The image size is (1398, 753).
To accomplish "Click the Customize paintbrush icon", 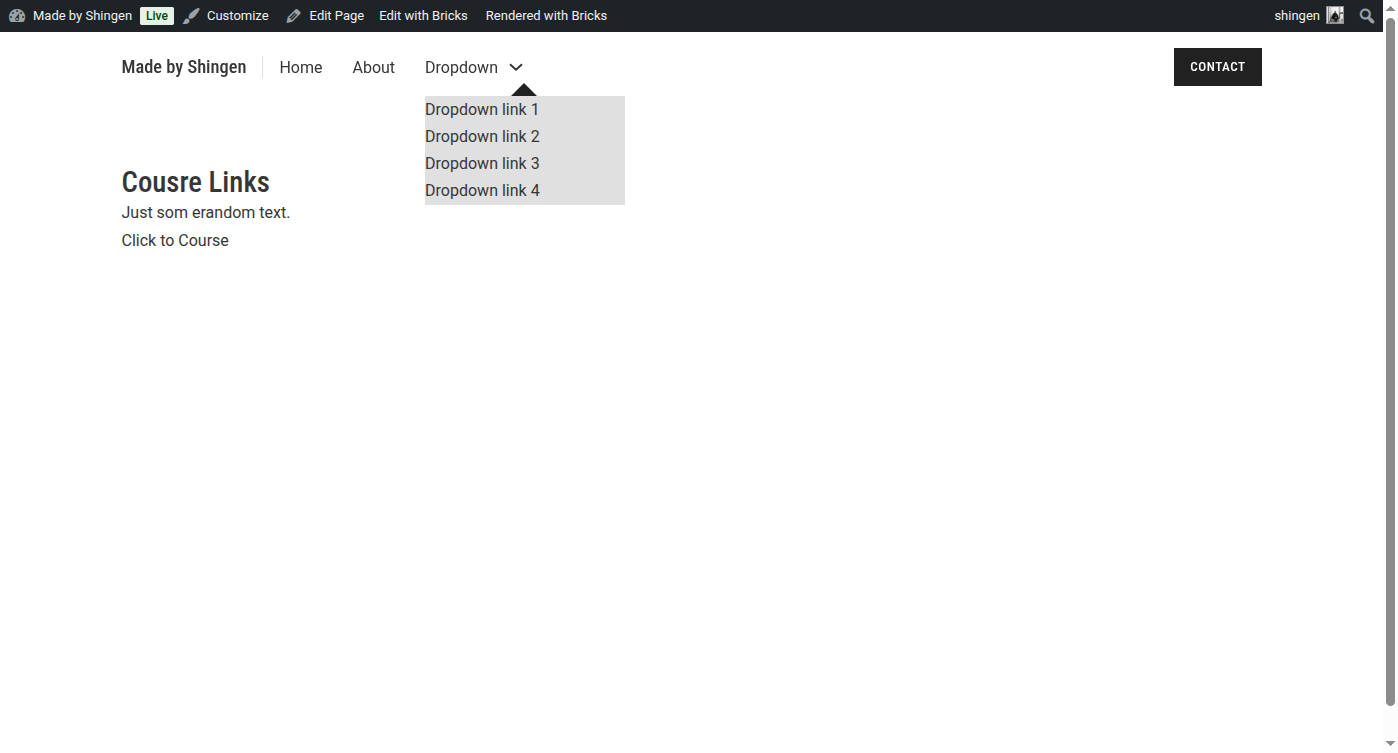I will click(191, 16).
